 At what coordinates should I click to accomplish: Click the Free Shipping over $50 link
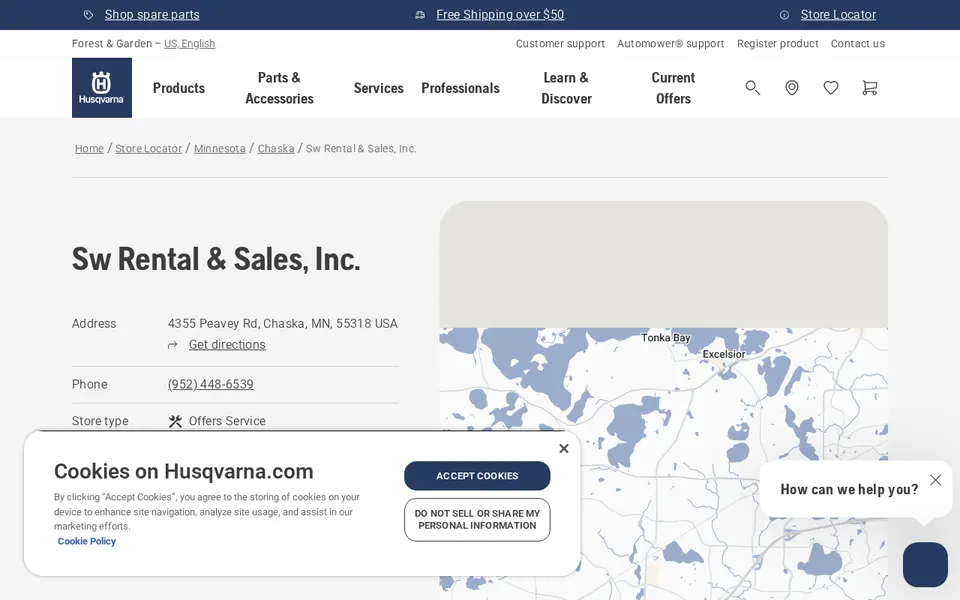pos(500,15)
